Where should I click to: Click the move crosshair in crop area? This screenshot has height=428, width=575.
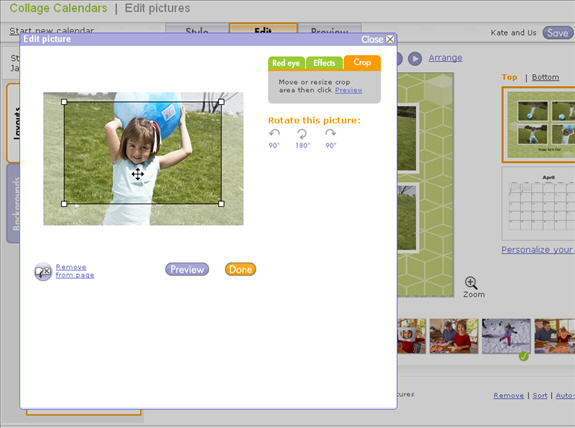pos(138,174)
